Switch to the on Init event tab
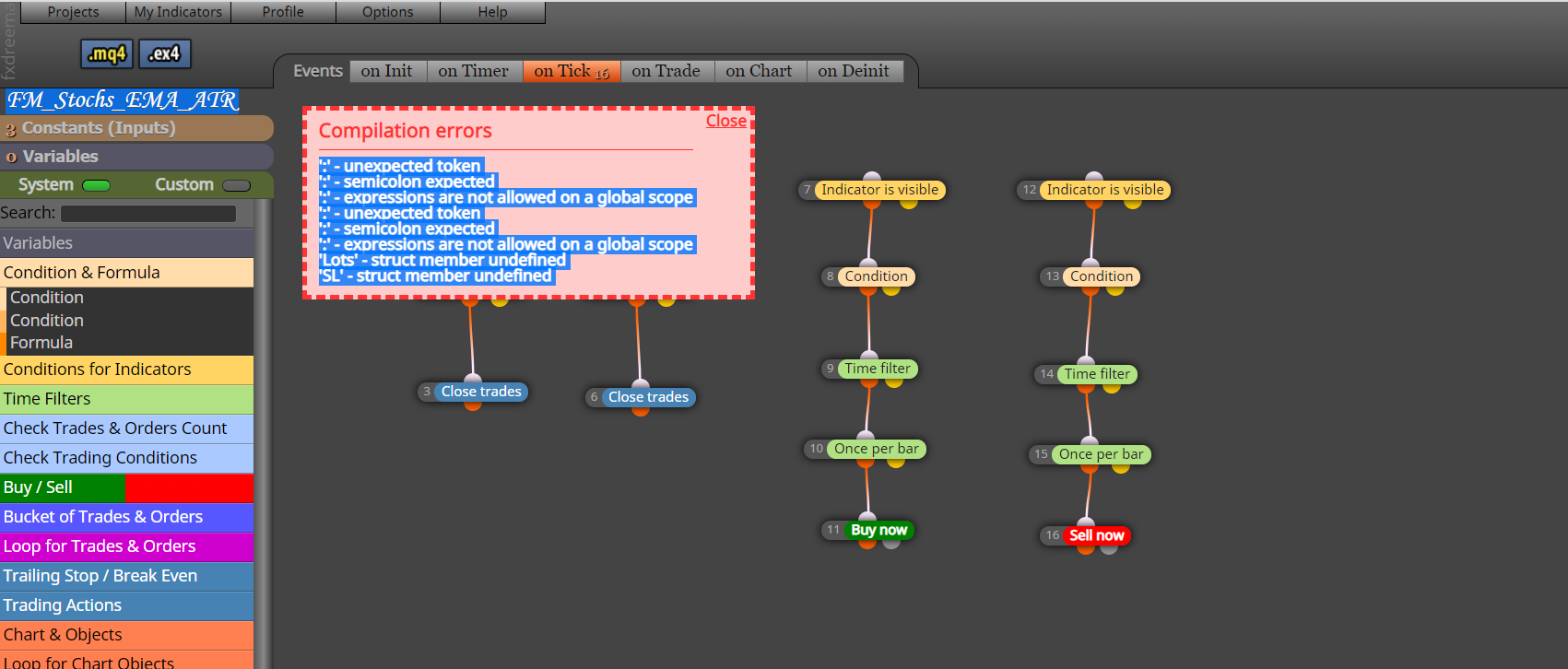This screenshot has height=669, width=1568. tap(387, 71)
